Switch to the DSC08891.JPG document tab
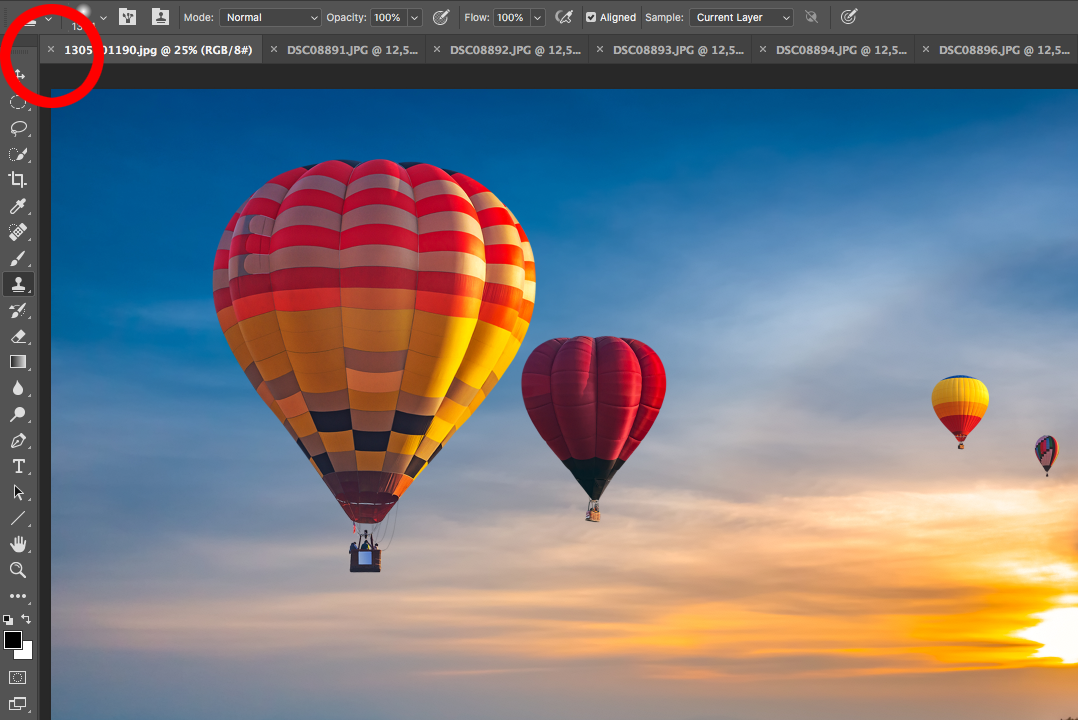 351,49
